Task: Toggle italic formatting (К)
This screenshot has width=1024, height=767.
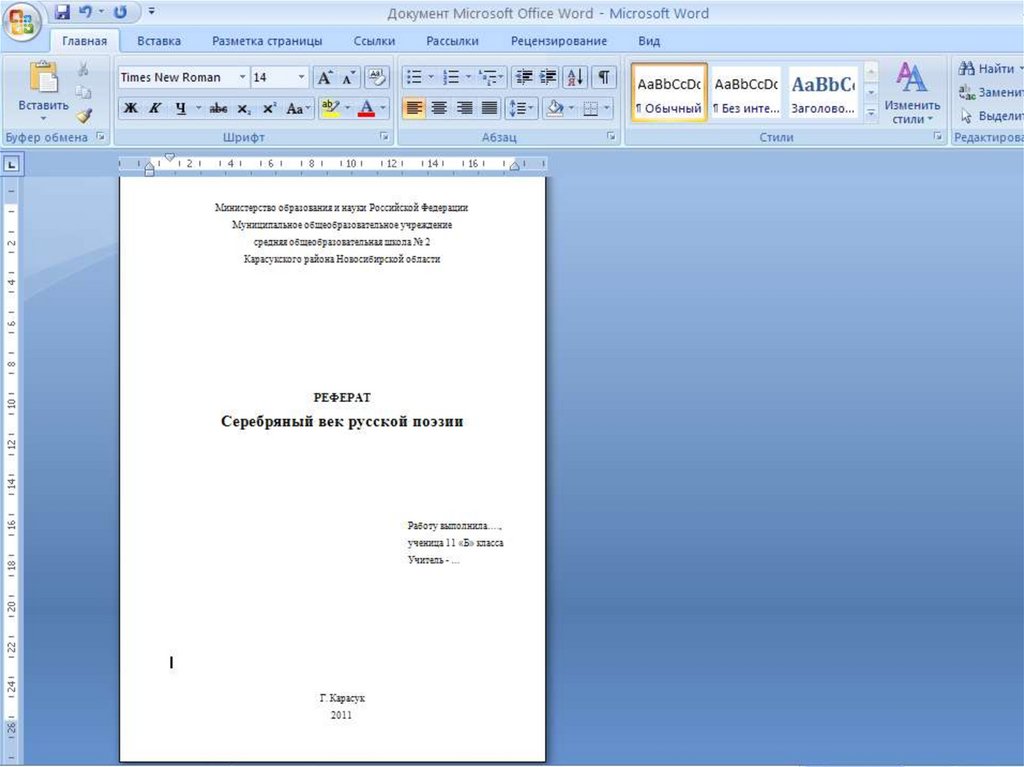Action: tap(155, 108)
